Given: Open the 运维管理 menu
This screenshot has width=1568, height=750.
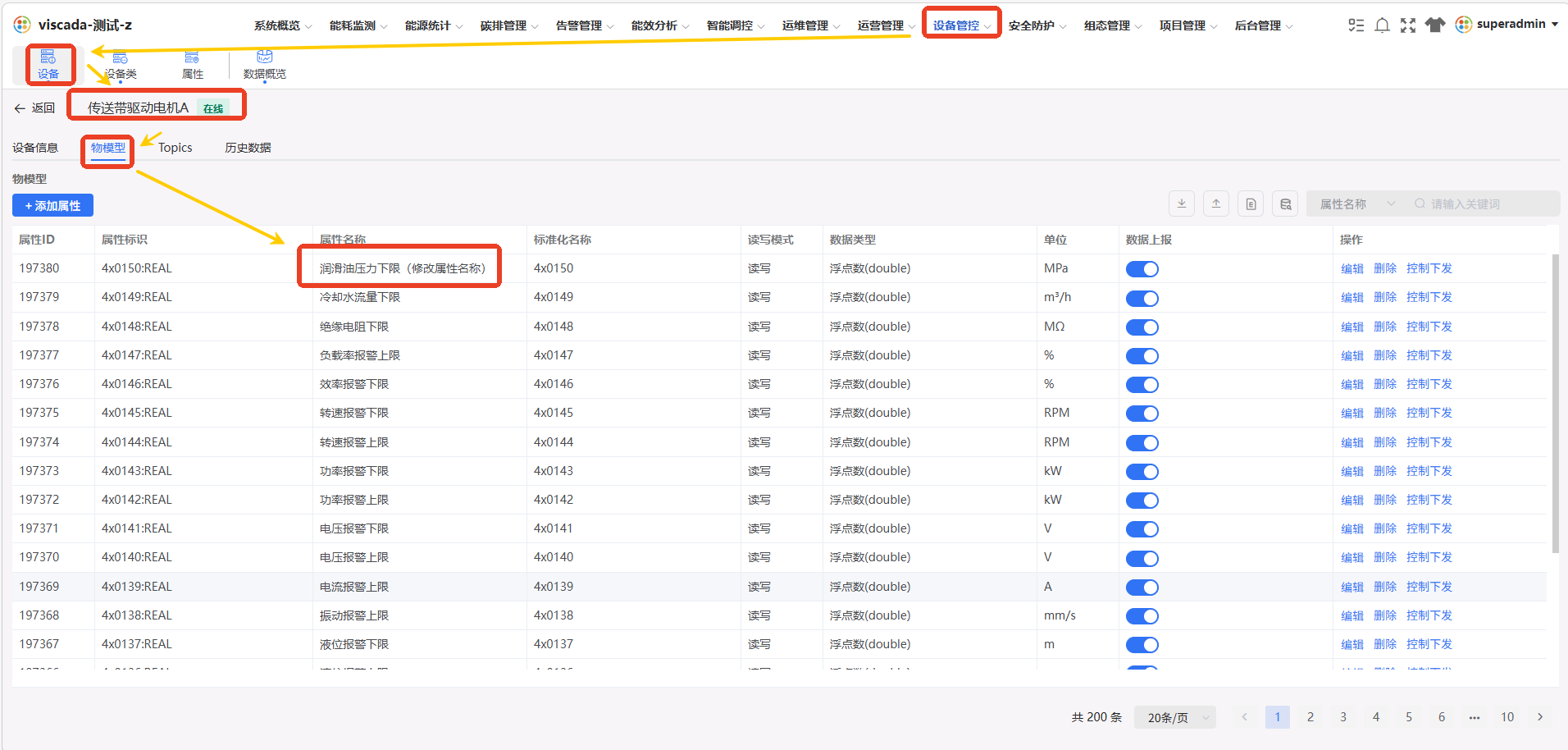Looking at the screenshot, I should [811, 25].
